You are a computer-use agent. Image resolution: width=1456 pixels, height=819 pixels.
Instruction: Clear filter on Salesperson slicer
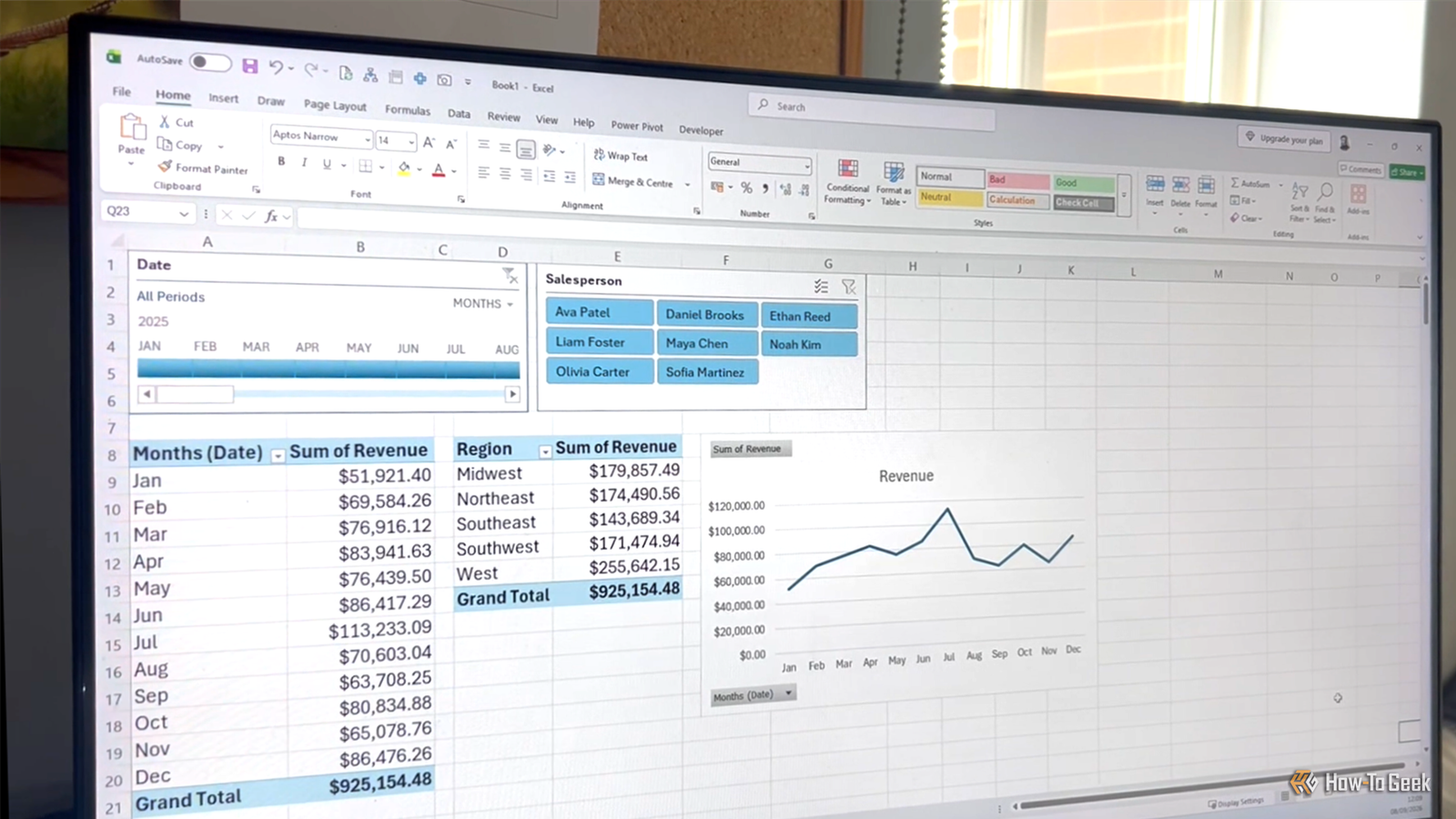coord(849,287)
